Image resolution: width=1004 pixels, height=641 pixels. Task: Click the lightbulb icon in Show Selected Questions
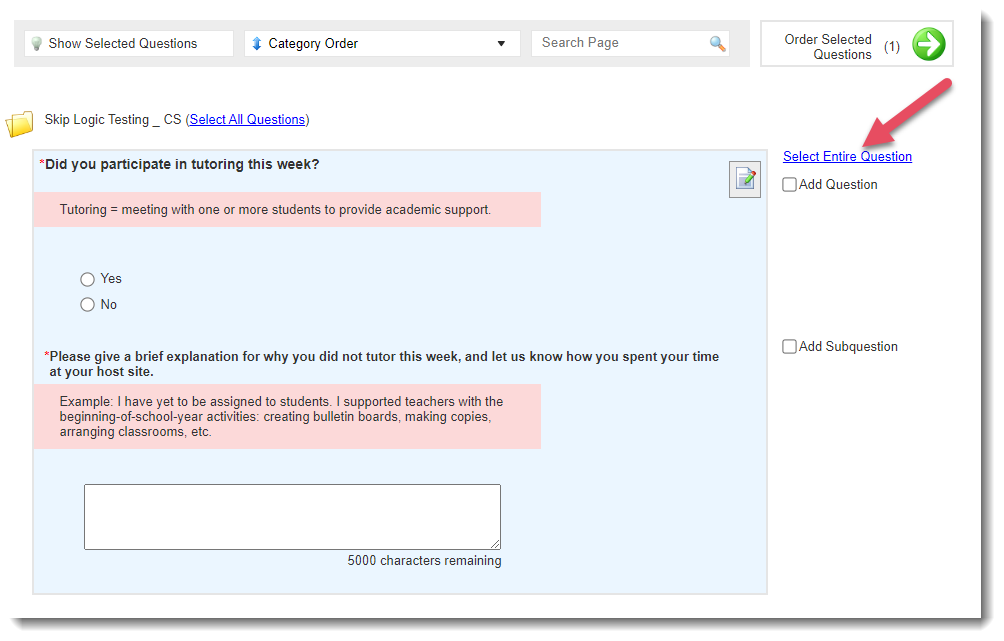36,44
